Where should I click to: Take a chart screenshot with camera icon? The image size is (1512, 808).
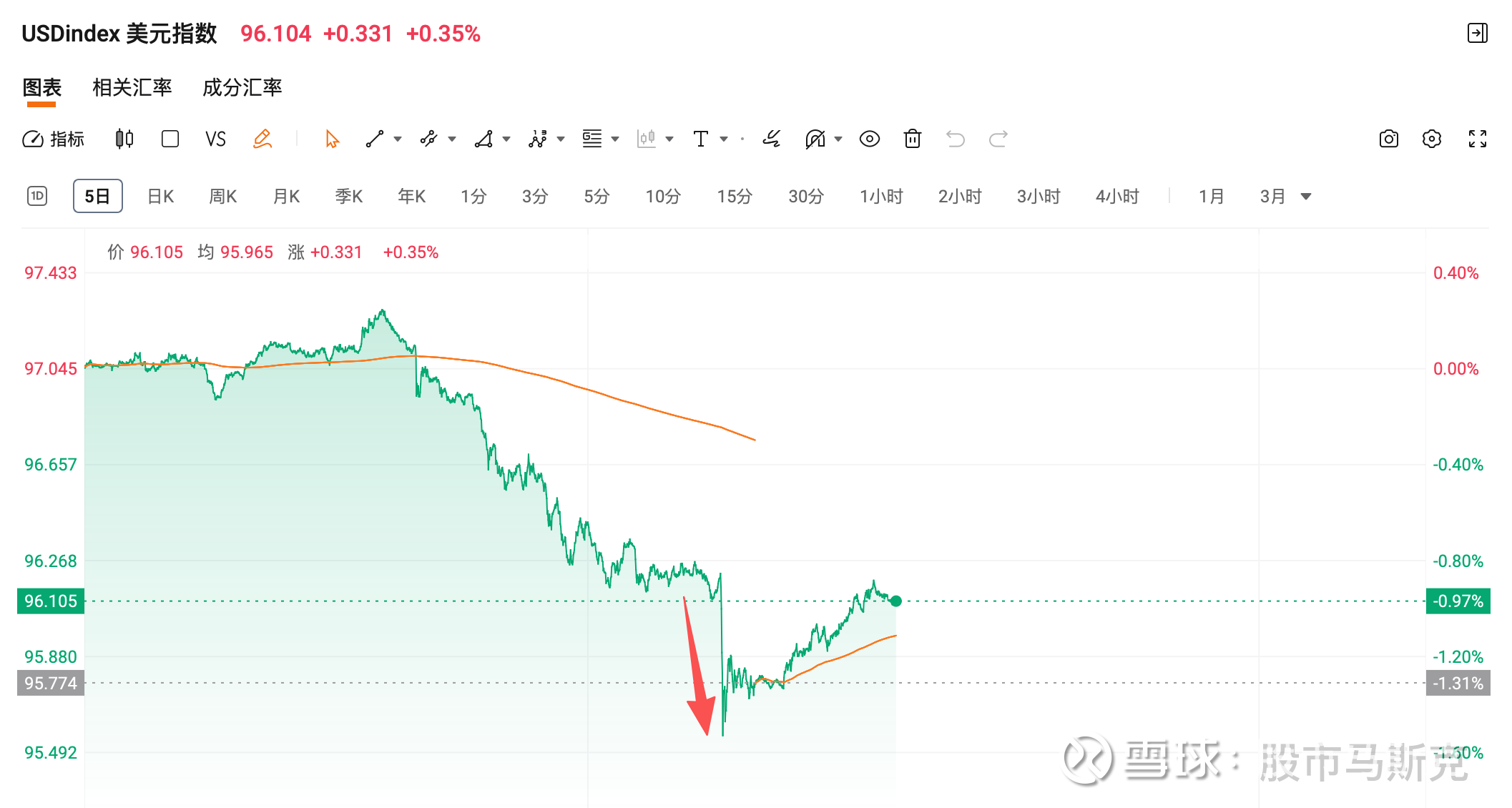click(x=1388, y=139)
